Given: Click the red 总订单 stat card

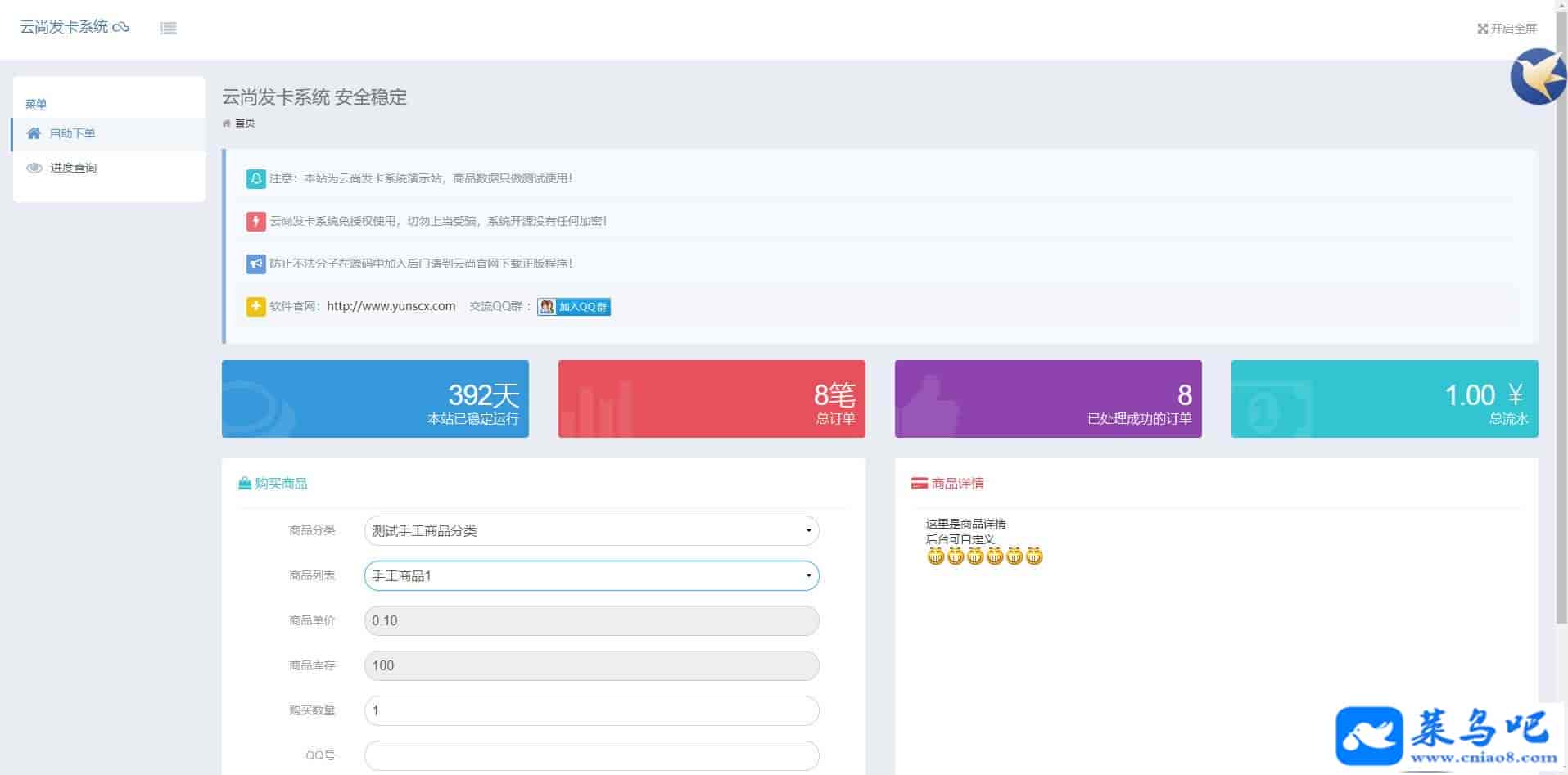Looking at the screenshot, I should point(711,399).
